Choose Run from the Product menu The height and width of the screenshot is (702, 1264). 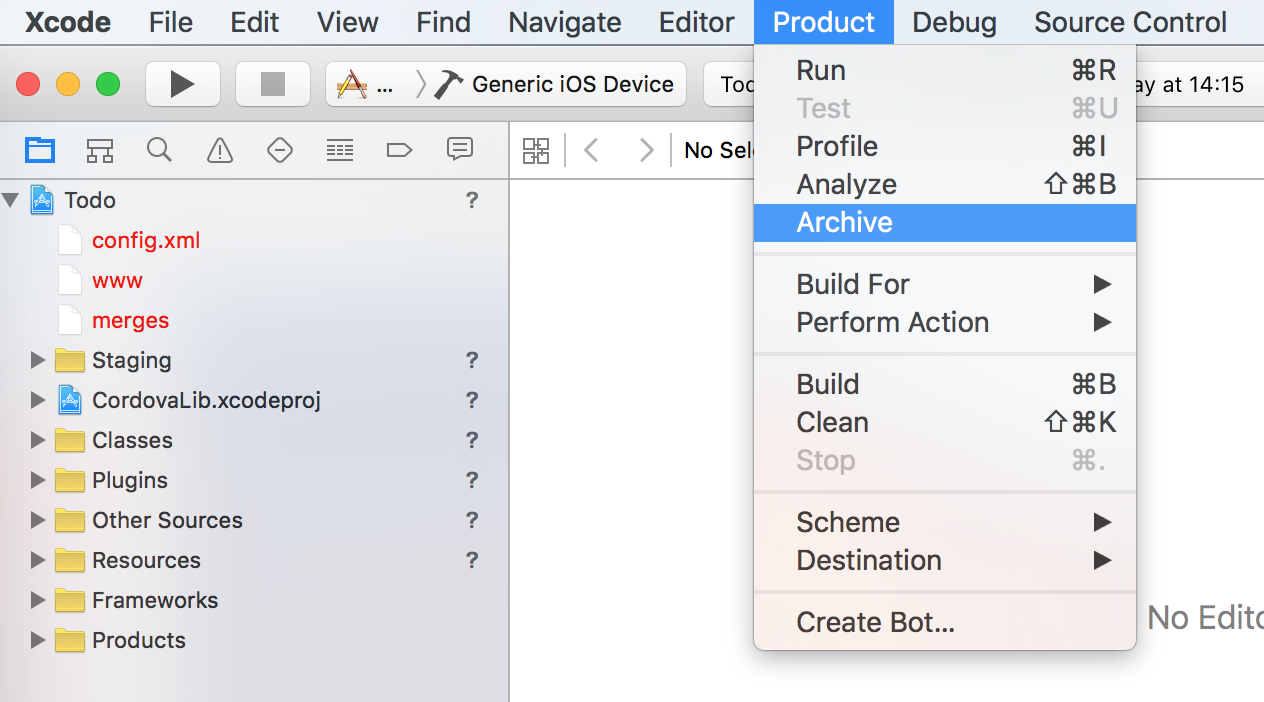tap(945, 70)
